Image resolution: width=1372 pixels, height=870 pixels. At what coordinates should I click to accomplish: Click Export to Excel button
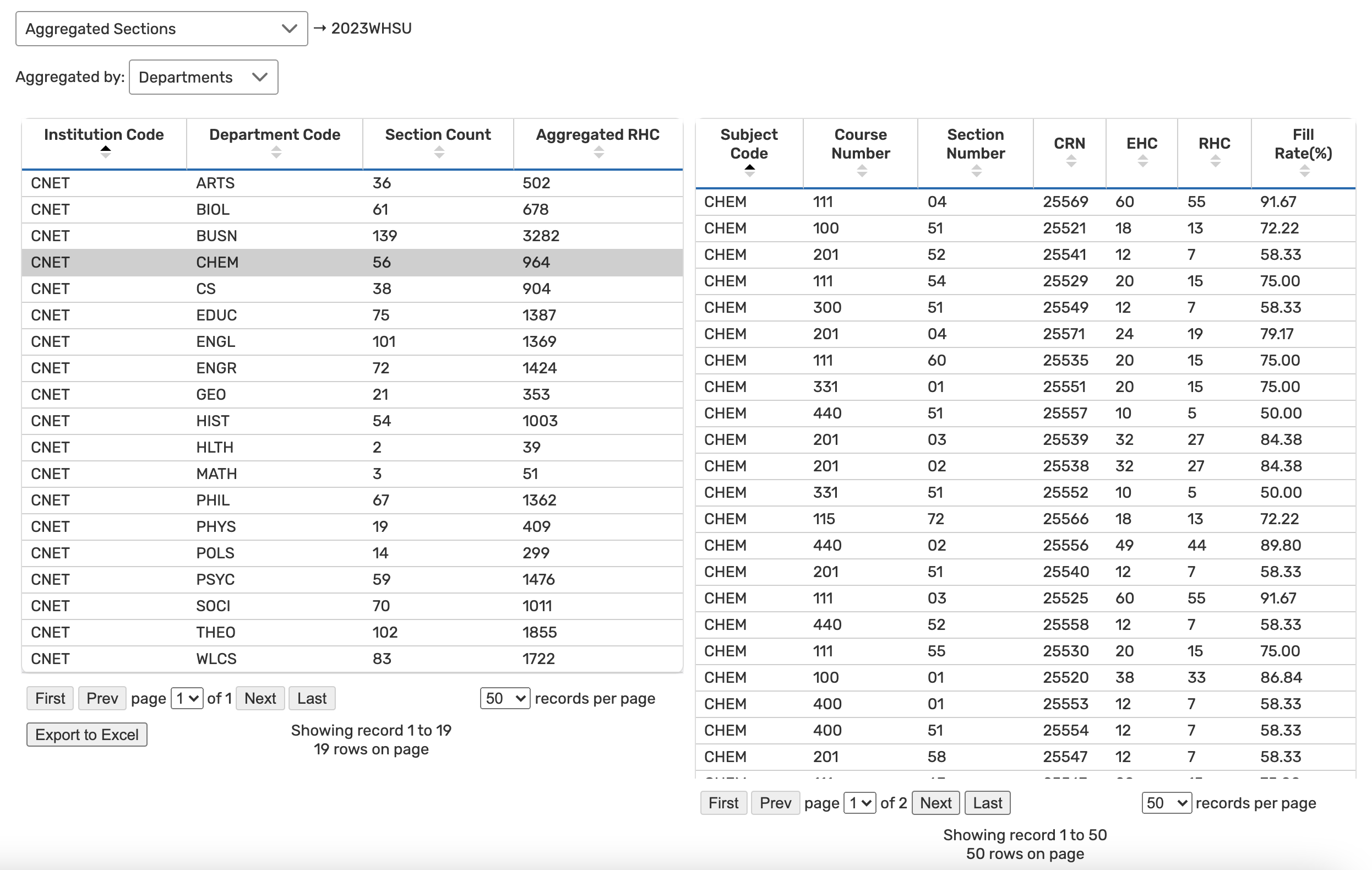[x=86, y=735]
